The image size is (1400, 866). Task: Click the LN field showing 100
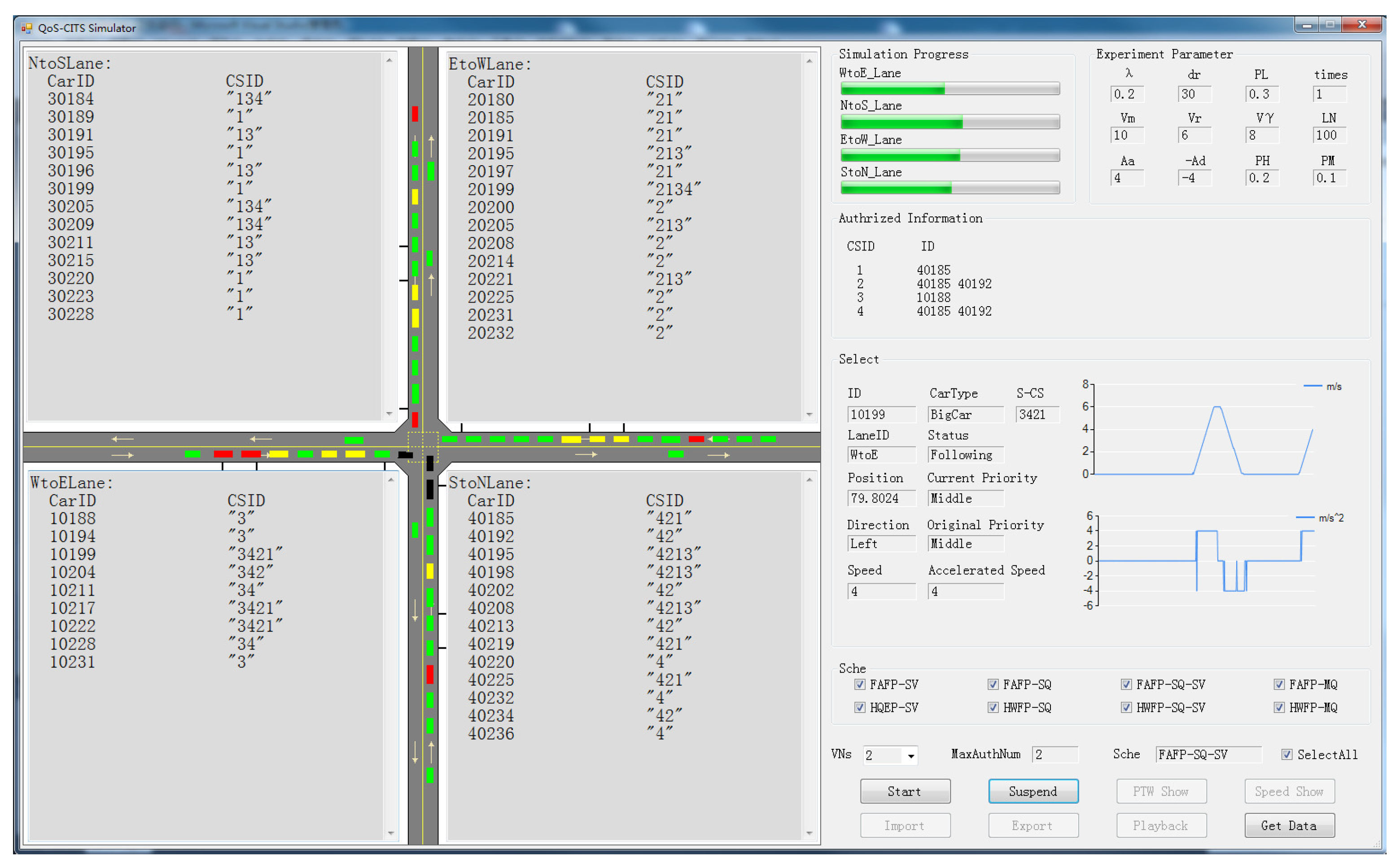tap(1329, 135)
